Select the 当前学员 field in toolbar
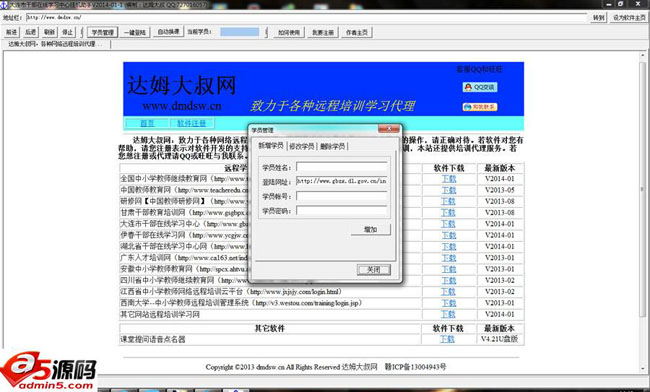650x392 pixels. [240, 32]
